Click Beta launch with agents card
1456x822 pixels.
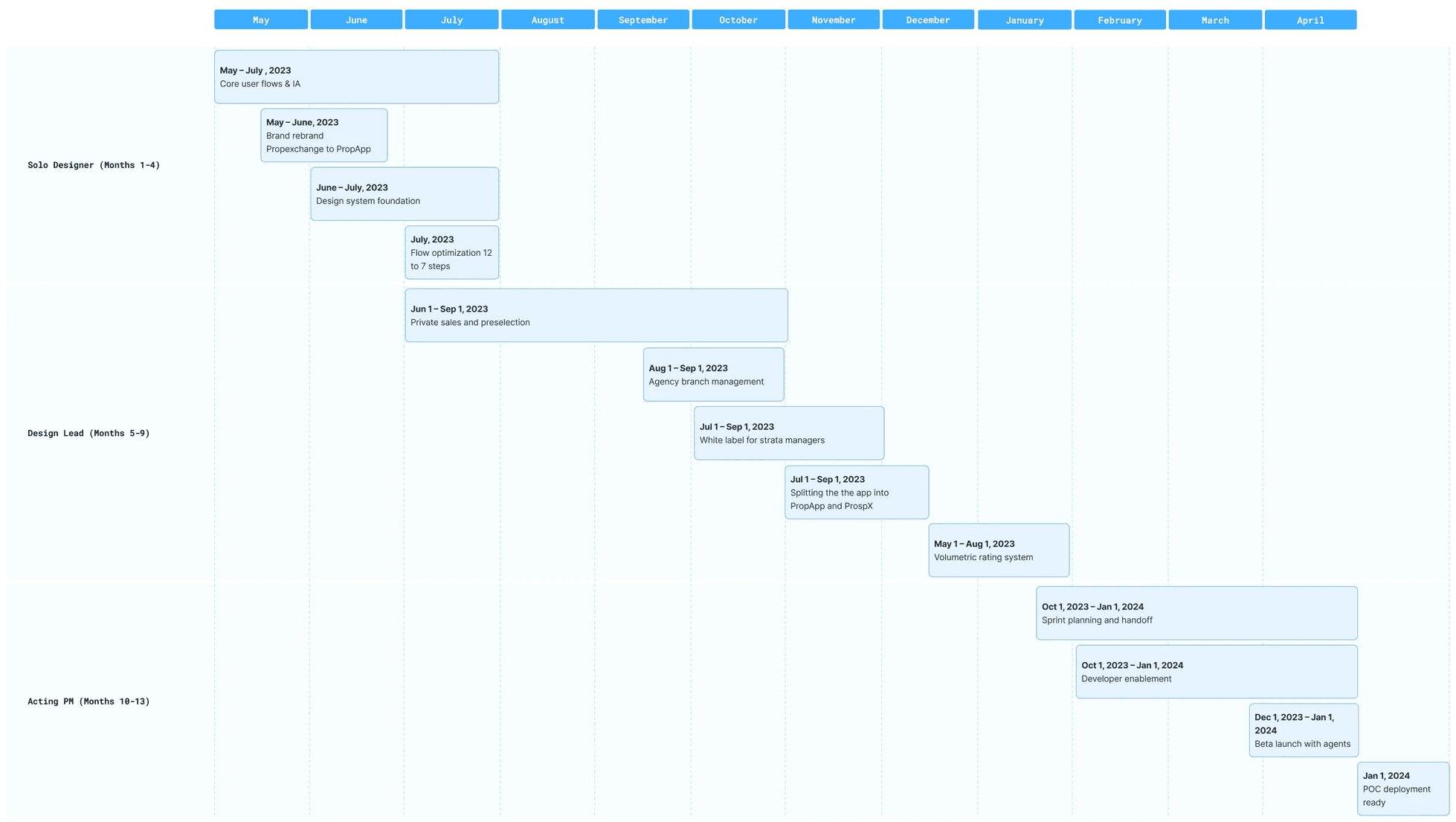(1303, 731)
